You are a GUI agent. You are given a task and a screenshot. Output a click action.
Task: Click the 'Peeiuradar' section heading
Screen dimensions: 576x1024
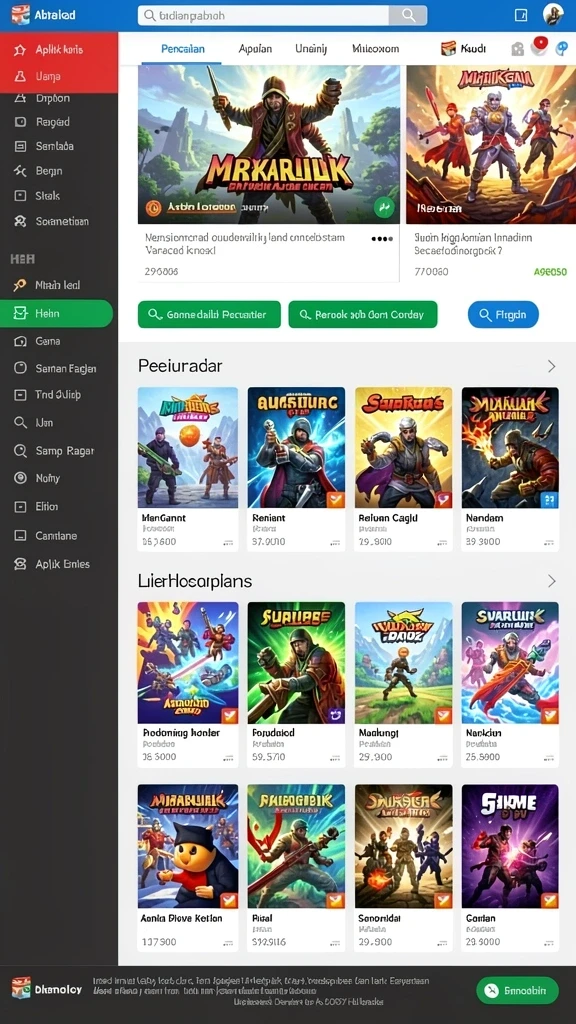pyautogui.click(x=180, y=366)
